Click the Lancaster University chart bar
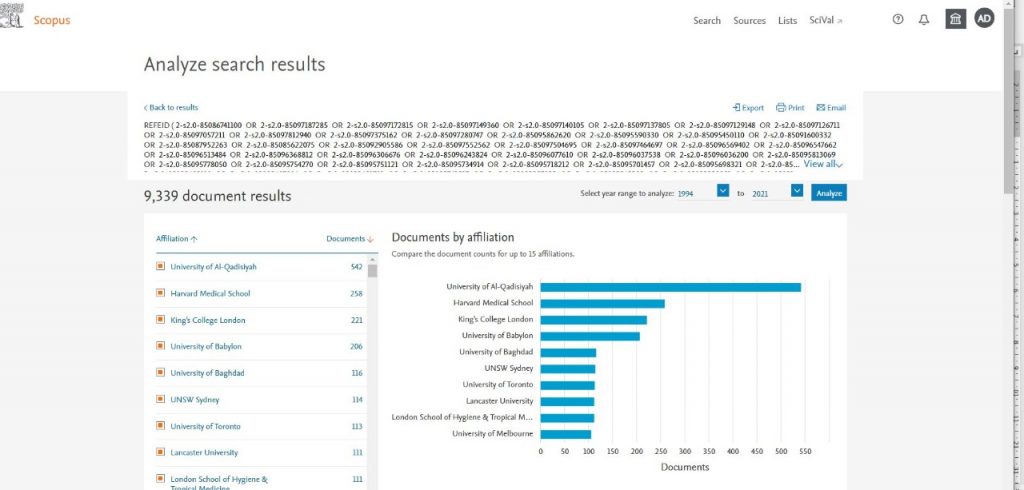 (x=568, y=401)
